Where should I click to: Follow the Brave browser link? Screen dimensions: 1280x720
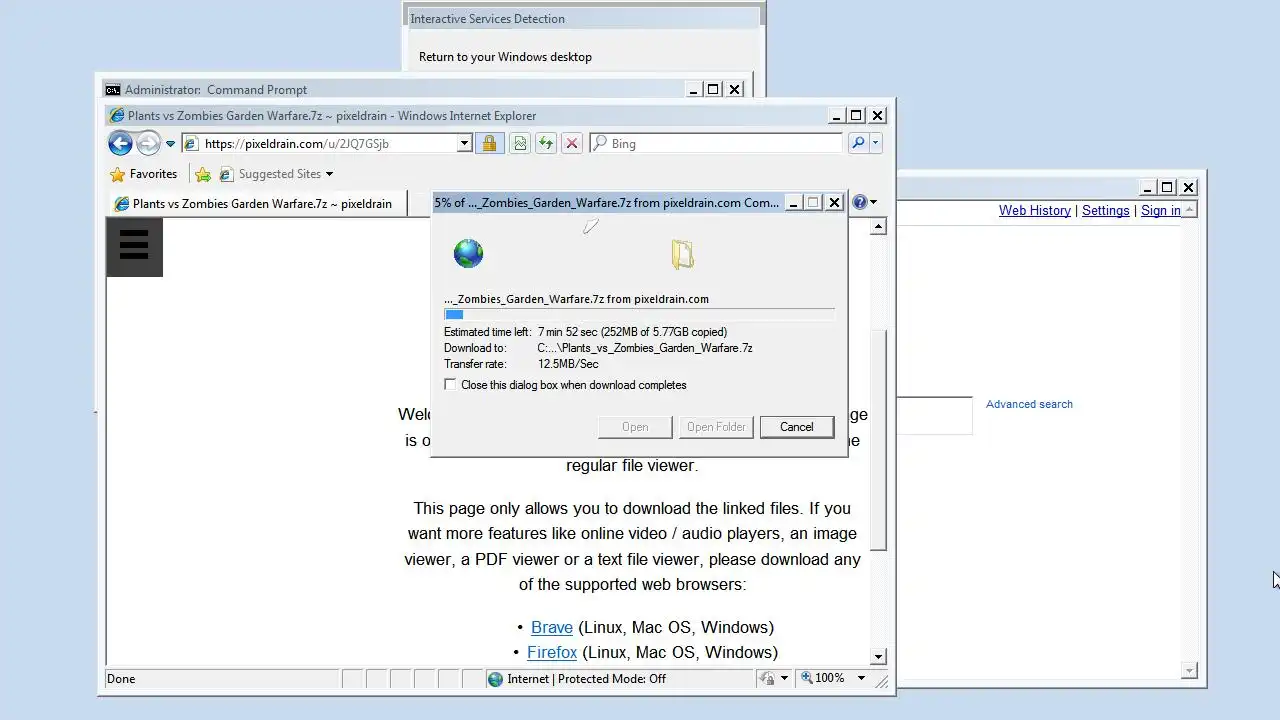pyautogui.click(x=552, y=627)
